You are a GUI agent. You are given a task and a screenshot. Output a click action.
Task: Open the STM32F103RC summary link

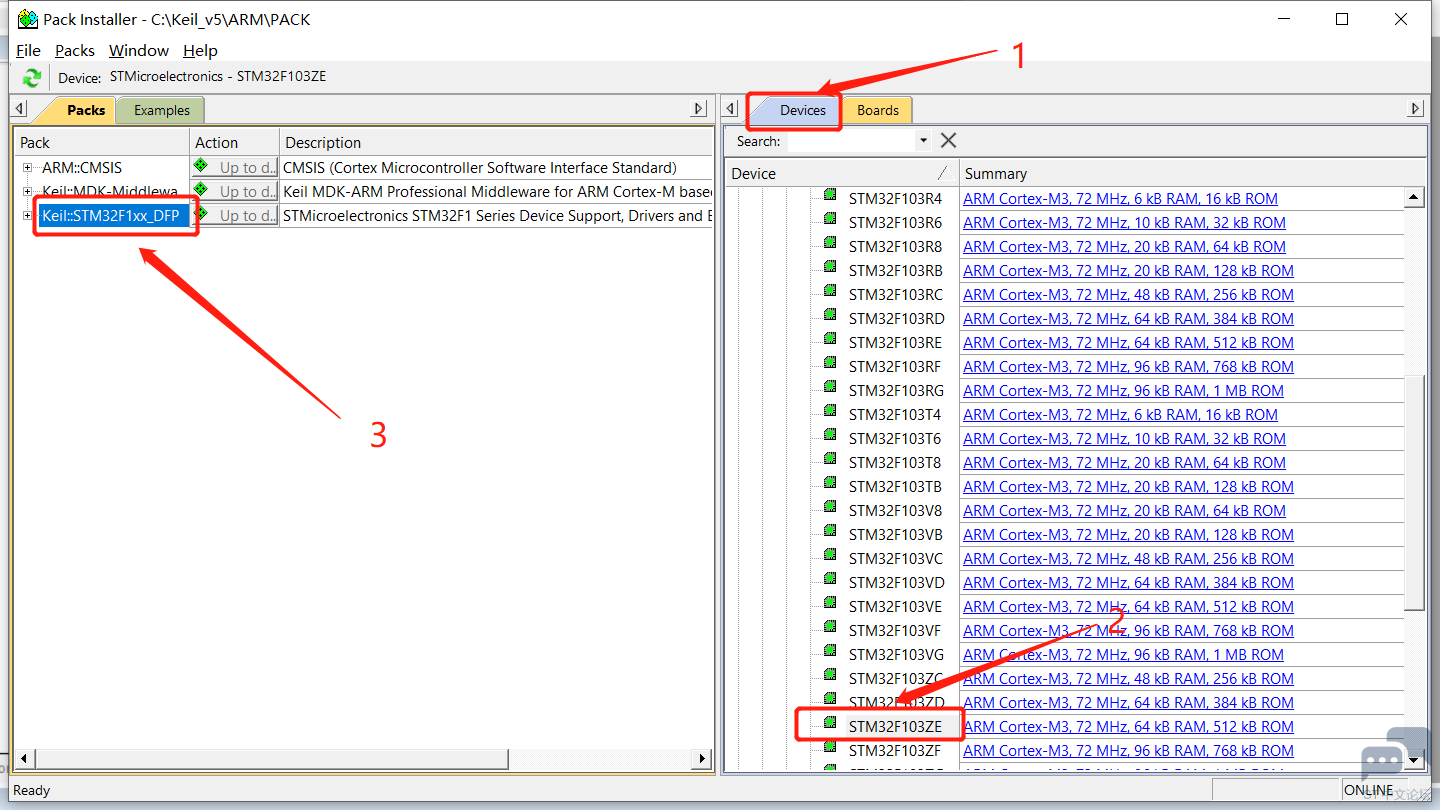1128,295
